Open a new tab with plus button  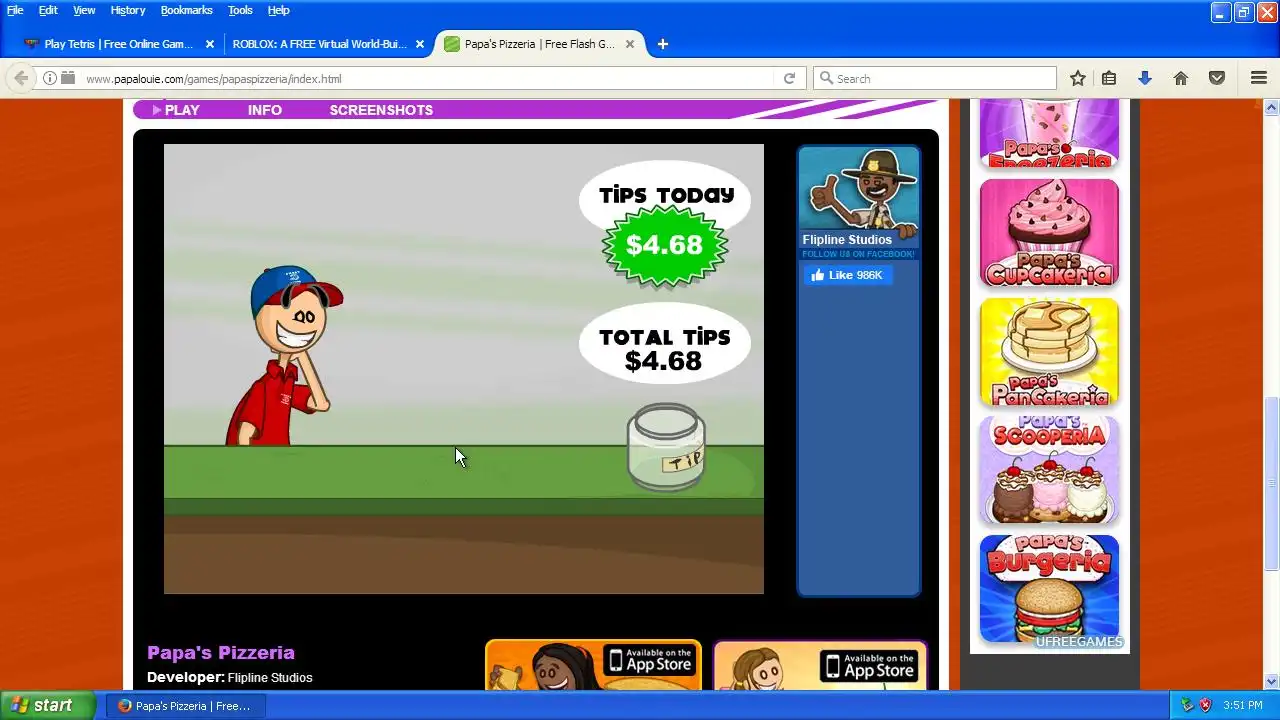pyautogui.click(x=662, y=44)
